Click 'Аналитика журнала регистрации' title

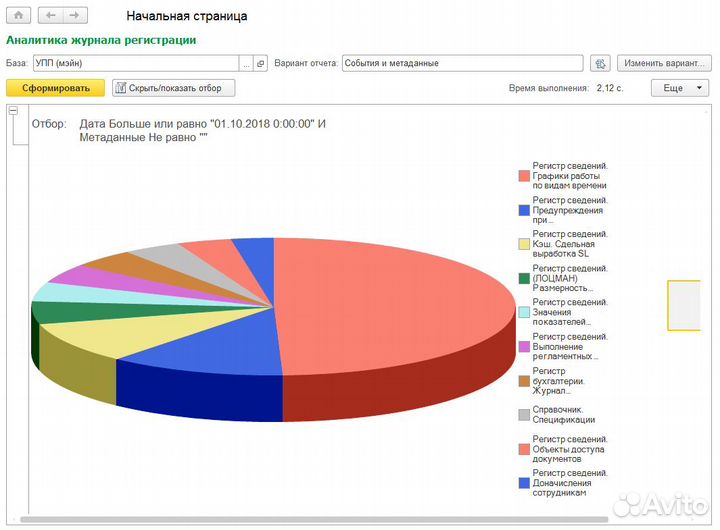(x=101, y=40)
